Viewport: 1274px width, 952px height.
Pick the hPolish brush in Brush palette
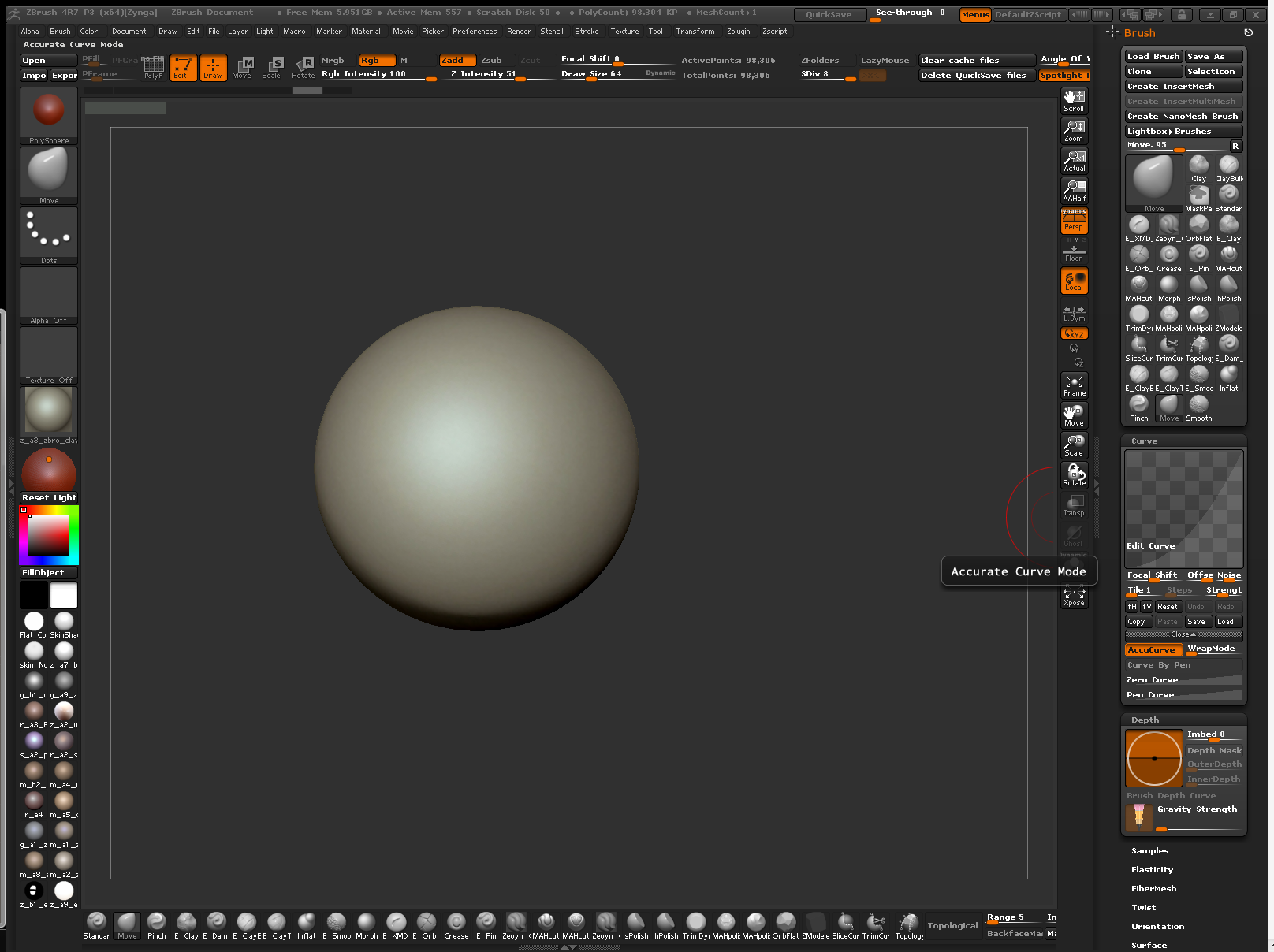click(1229, 288)
